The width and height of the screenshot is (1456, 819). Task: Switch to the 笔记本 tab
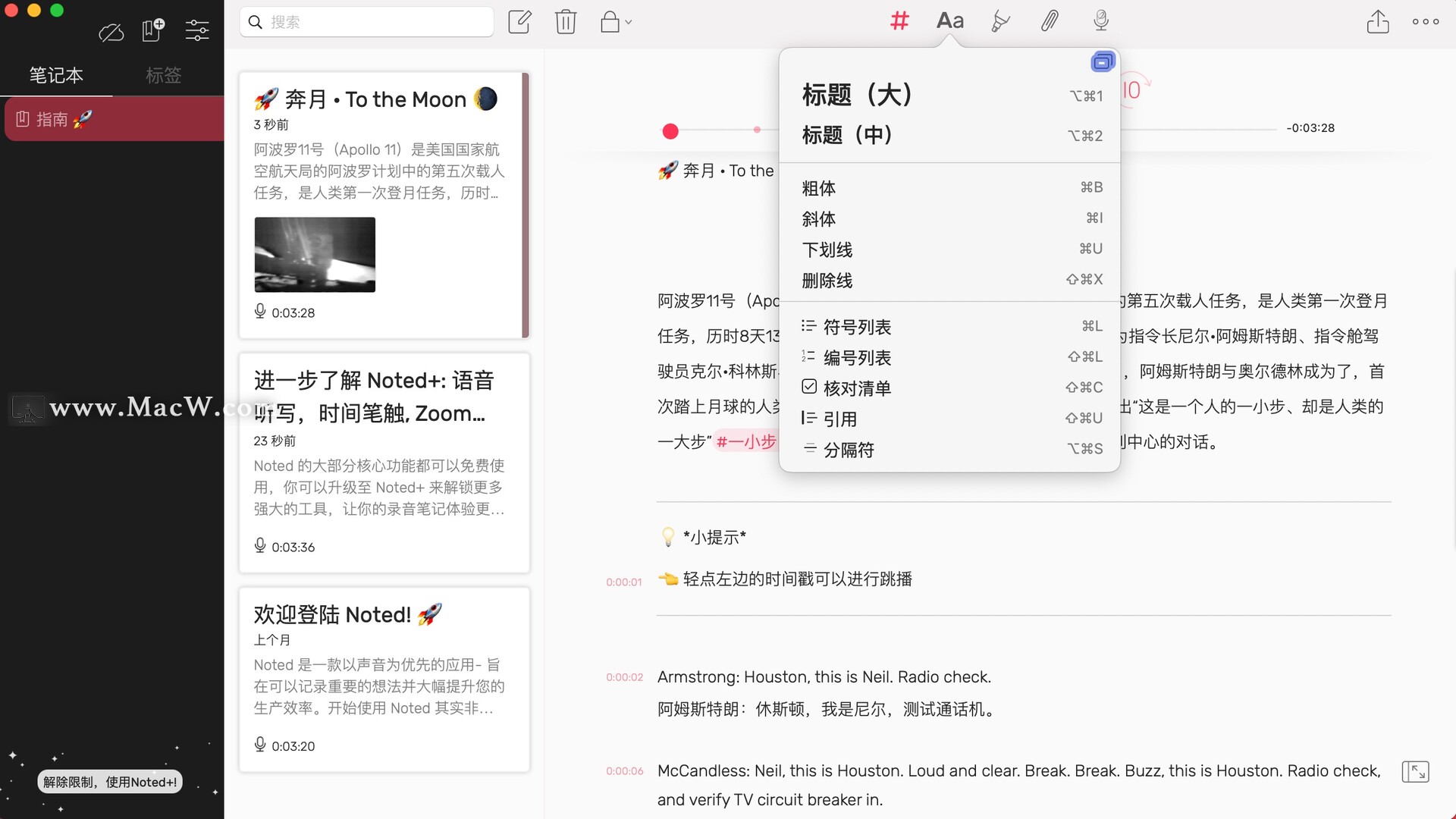(x=56, y=75)
